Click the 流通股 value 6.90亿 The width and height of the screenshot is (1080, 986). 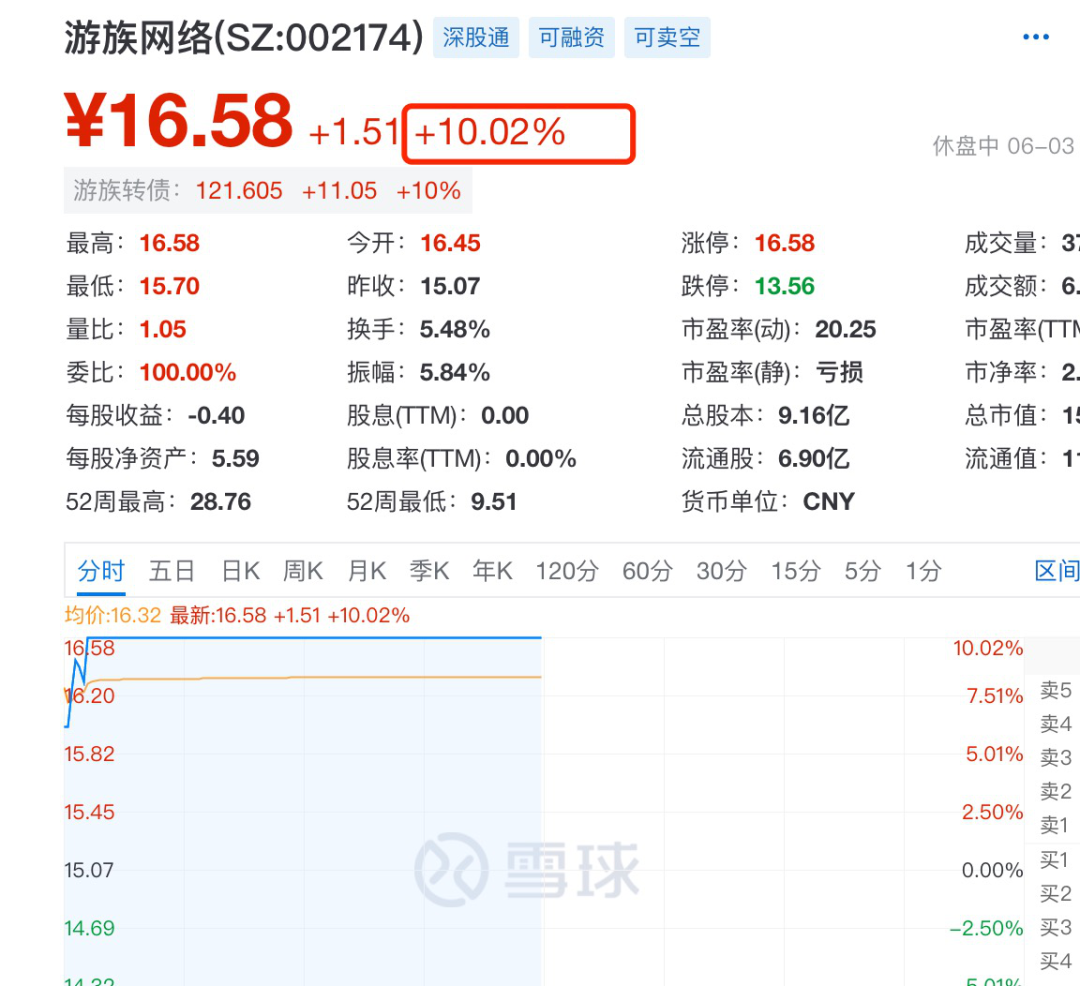pos(813,459)
